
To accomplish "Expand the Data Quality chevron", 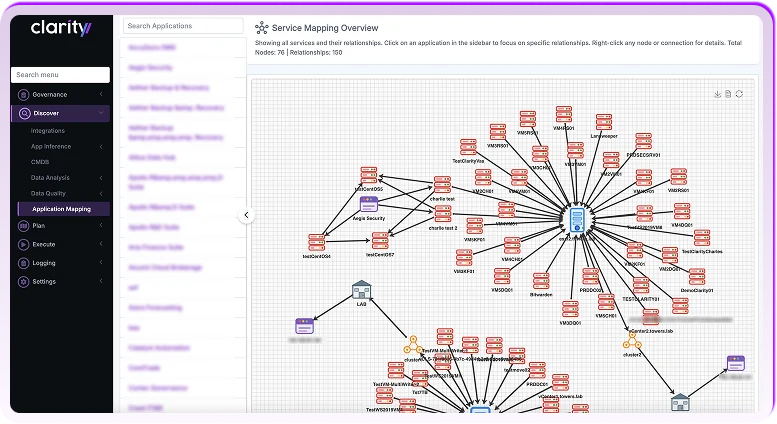I will click(x=101, y=194).
